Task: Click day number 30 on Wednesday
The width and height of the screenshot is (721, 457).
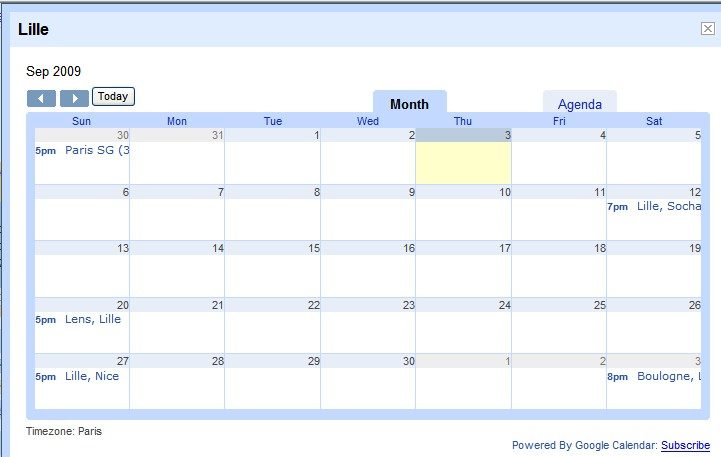Action: pyautogui.click(x=407, y=361)
